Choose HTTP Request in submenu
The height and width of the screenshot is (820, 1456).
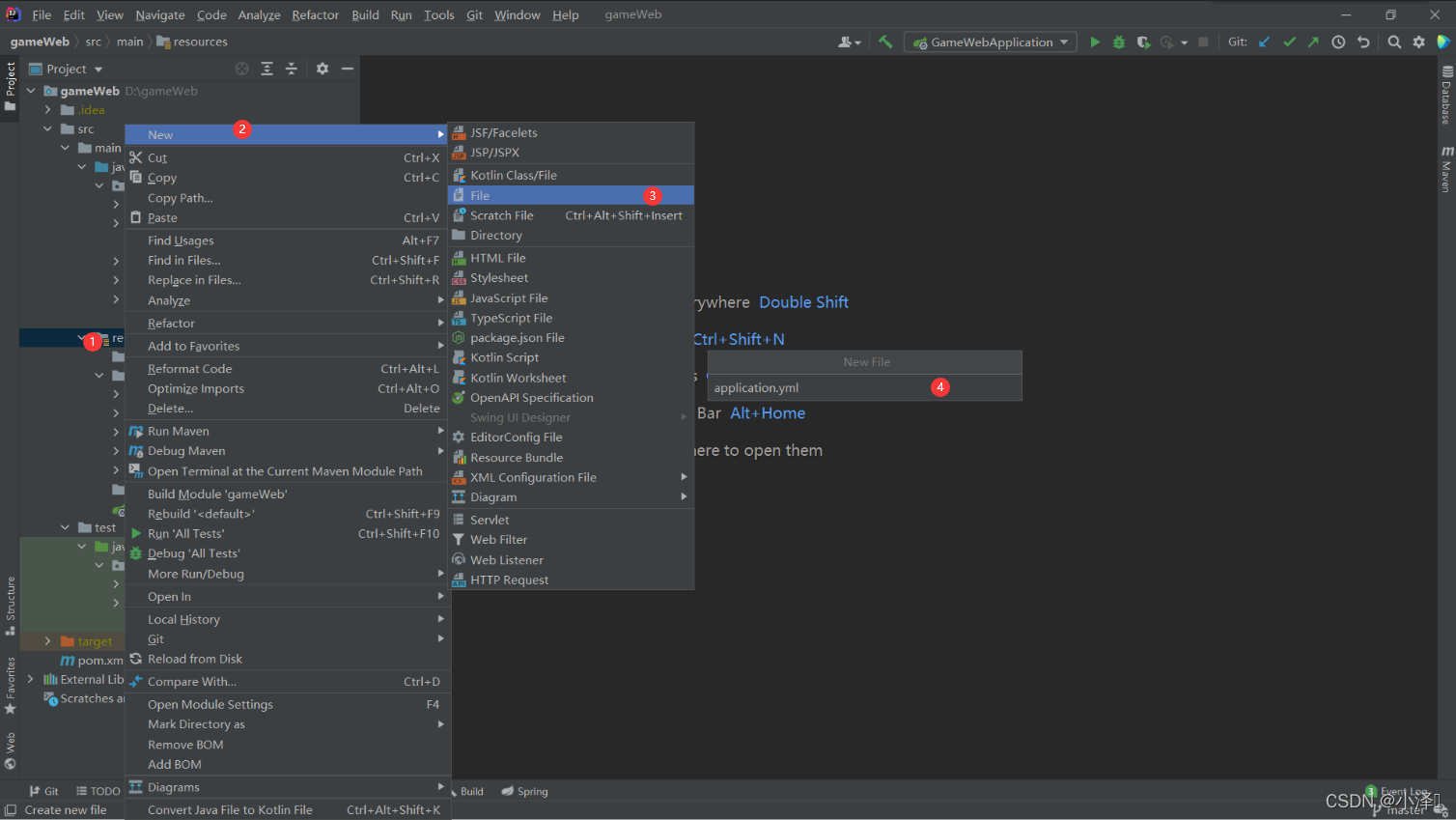pos(571,580)
